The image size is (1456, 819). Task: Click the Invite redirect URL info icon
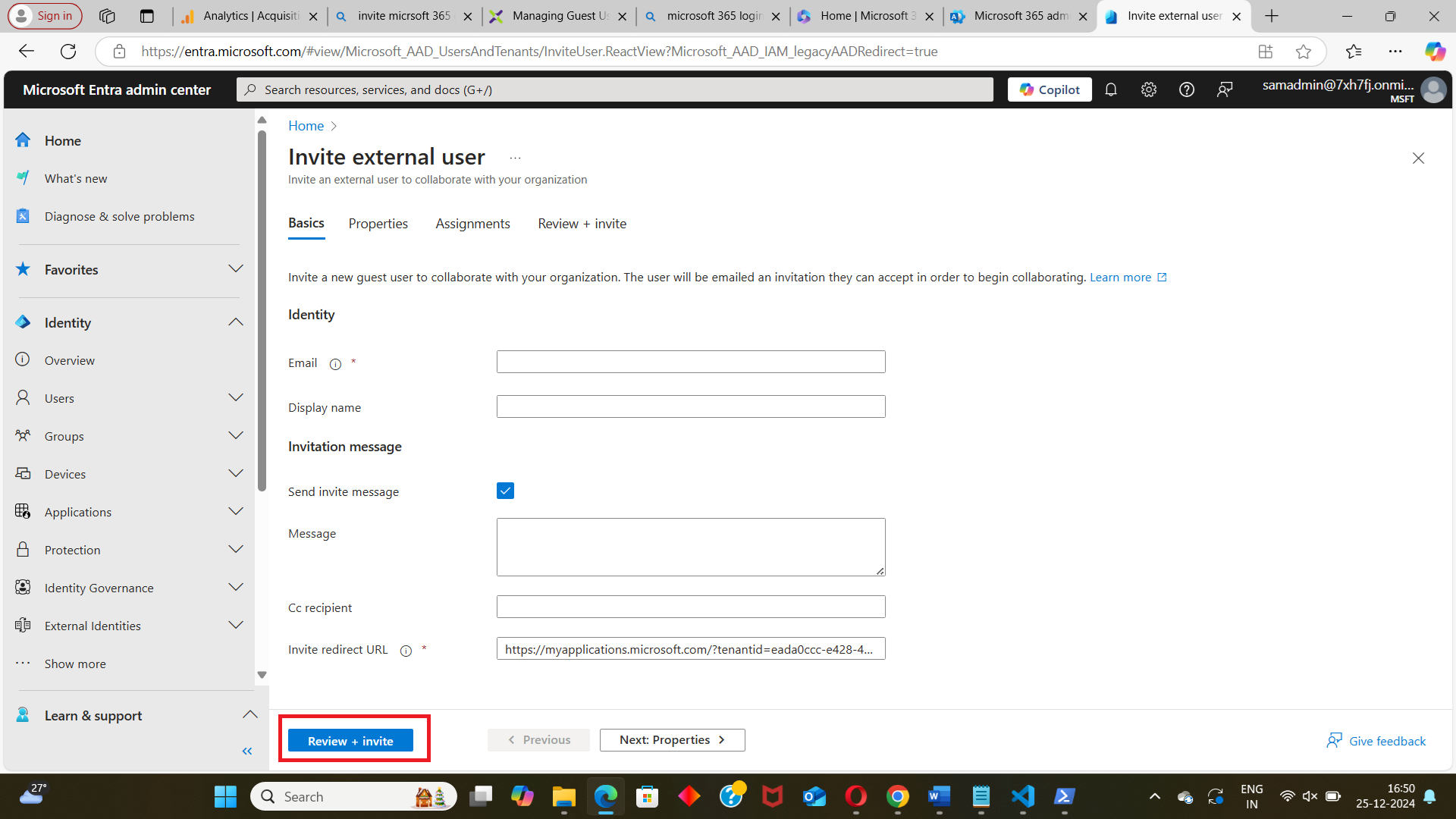(x=406, y=651)
